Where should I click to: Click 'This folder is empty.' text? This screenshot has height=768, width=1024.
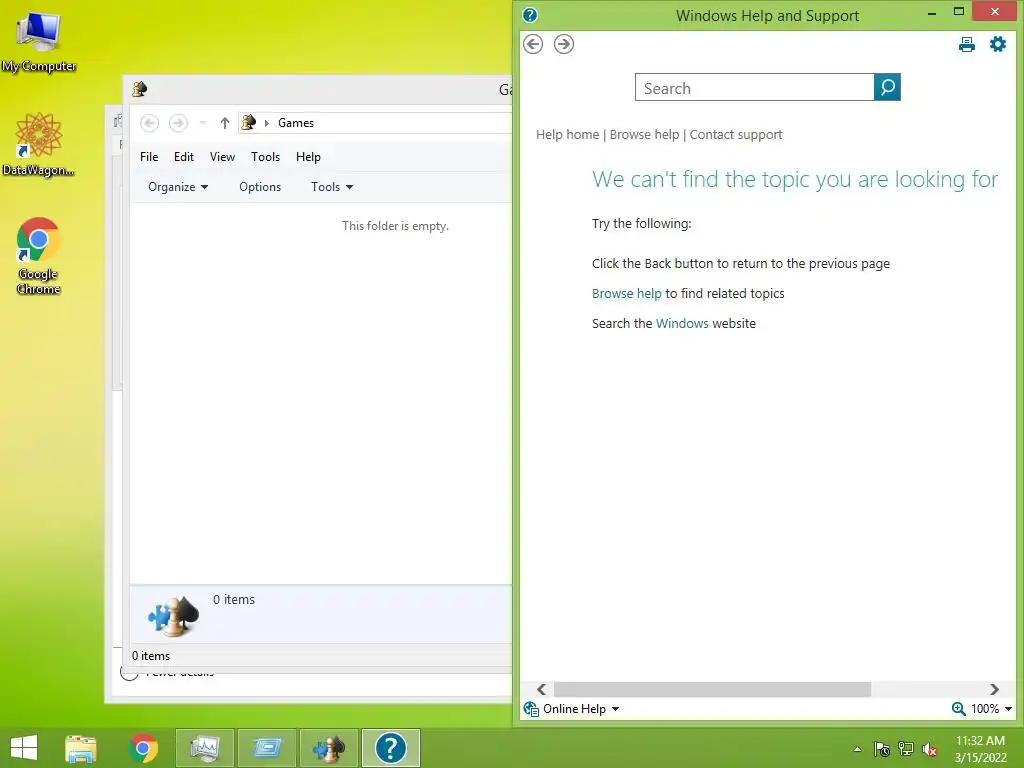395,226
